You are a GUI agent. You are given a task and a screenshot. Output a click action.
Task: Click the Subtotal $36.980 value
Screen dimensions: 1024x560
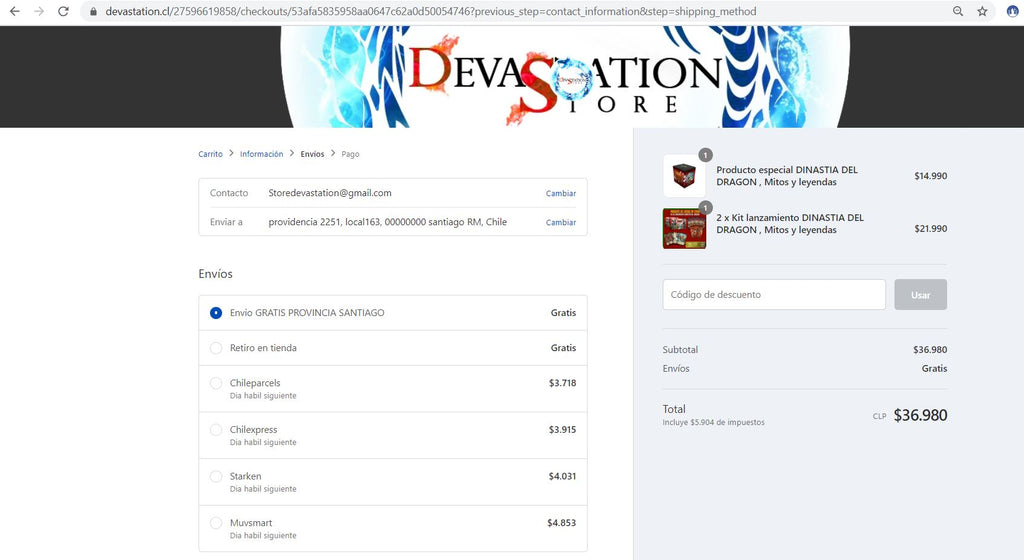pyautogui.click(x=930, y=350)
